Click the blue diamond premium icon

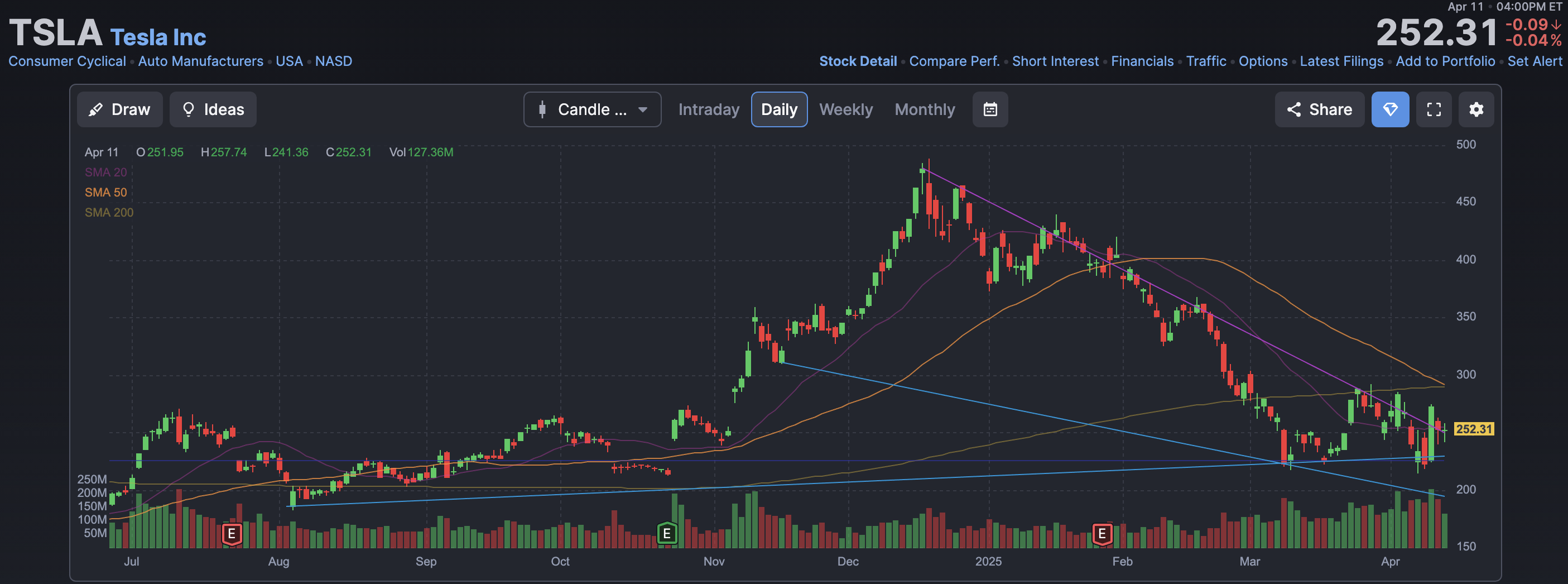tap(1390, 109)
